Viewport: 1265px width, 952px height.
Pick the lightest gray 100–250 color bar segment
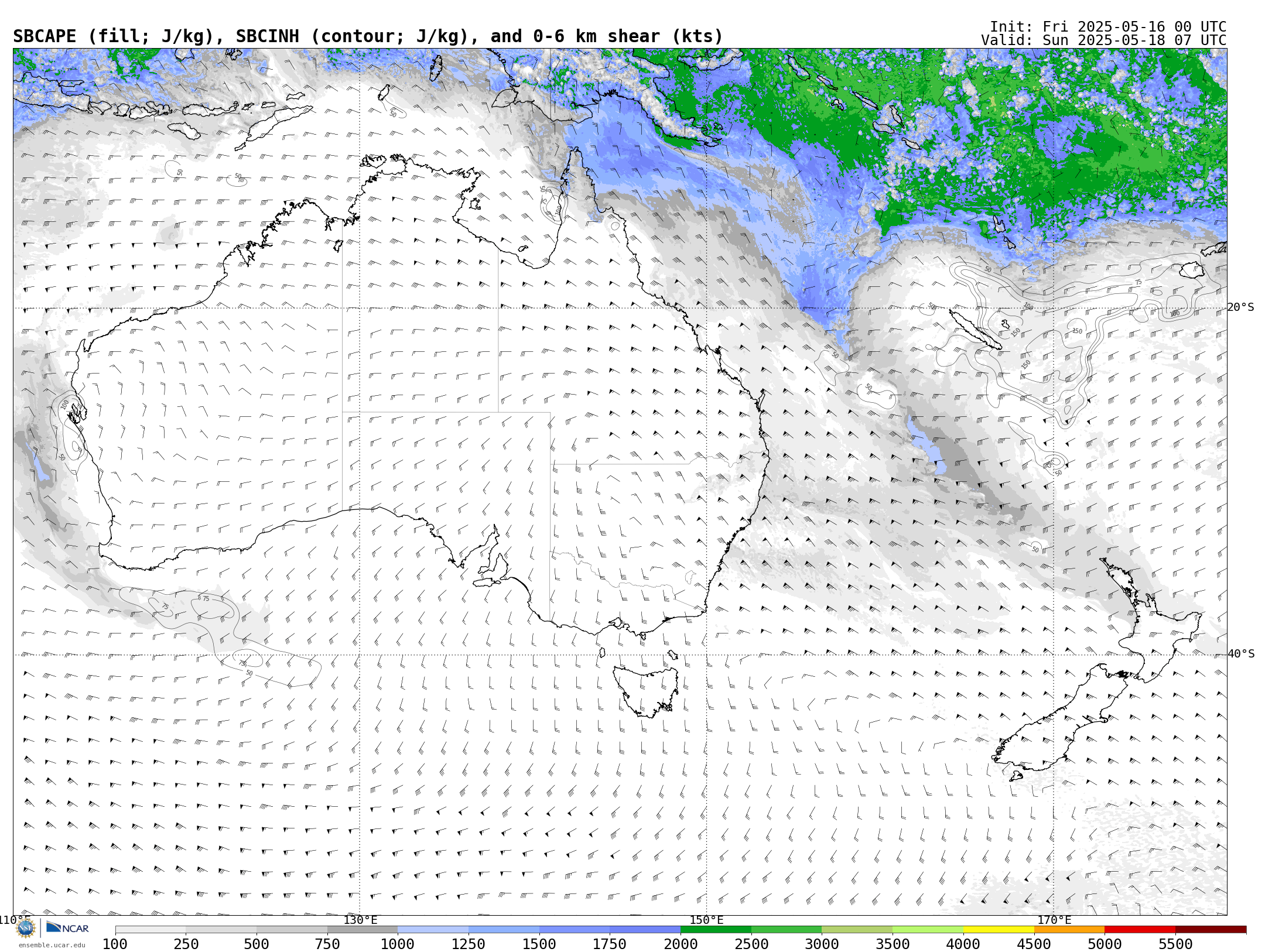click(x=151, y=930)
